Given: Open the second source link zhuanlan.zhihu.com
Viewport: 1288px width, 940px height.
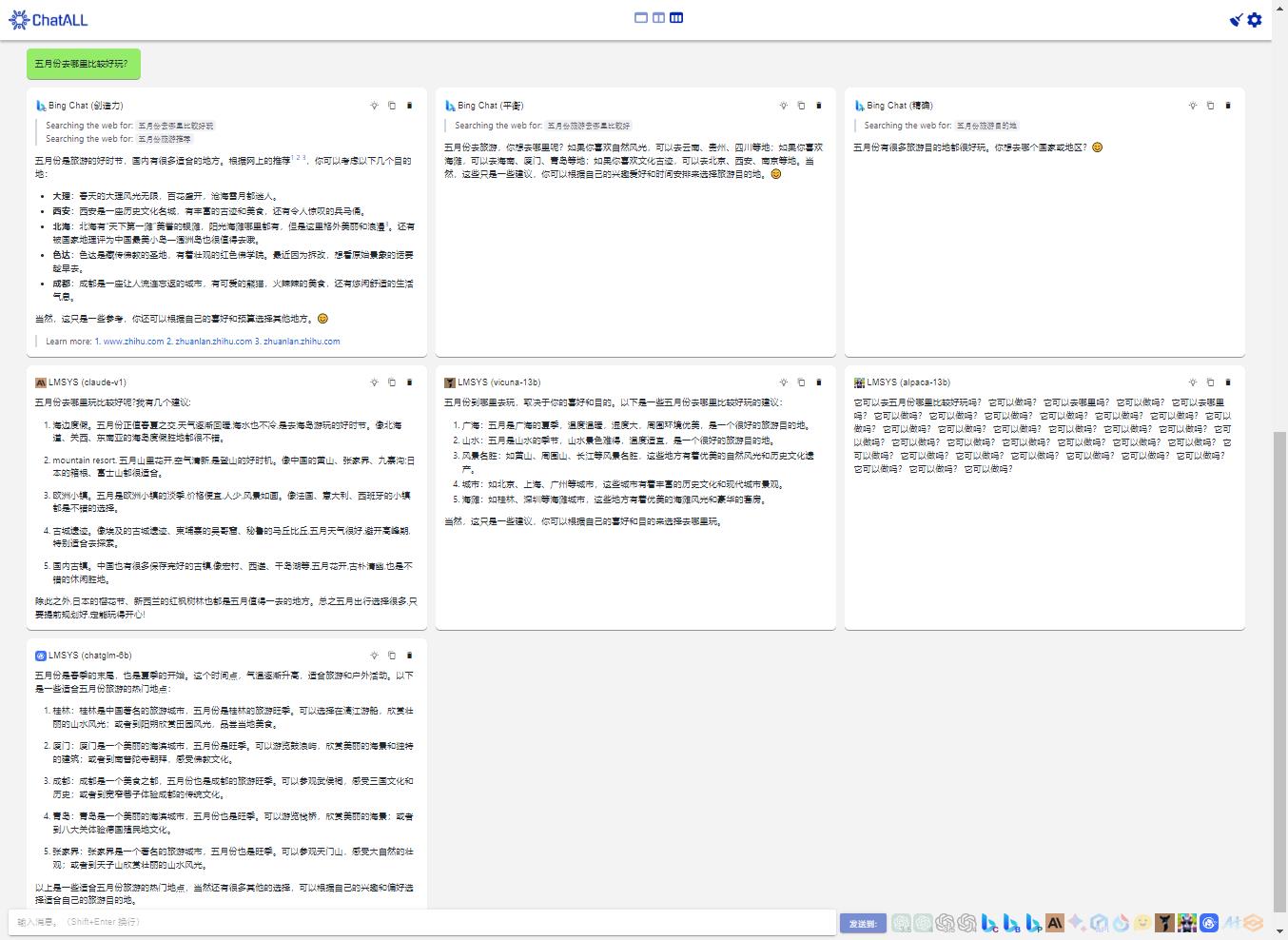Looking at the screenshot, I should pos(209,341).
